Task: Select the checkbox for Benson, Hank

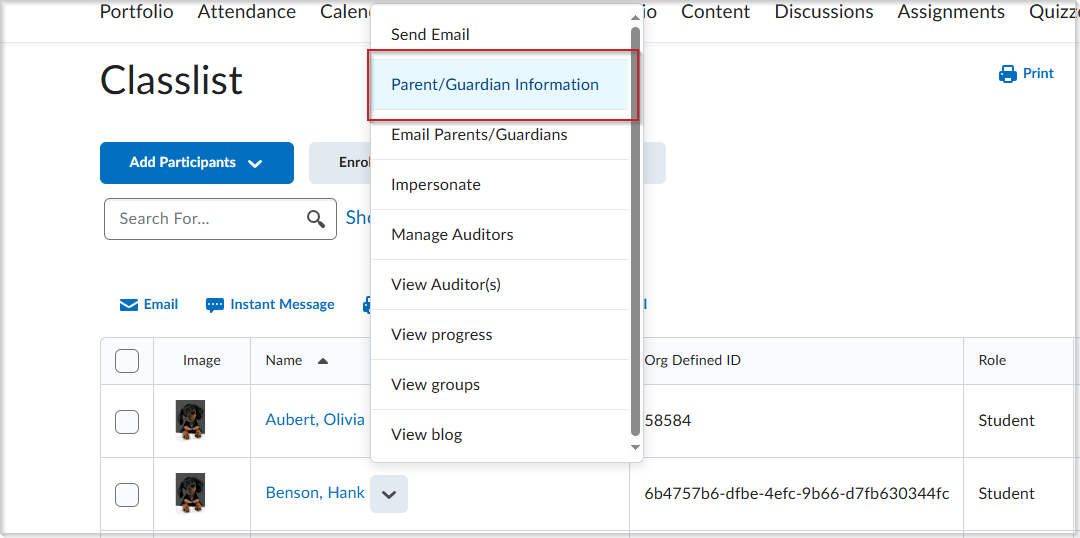Action: [127, 494]
